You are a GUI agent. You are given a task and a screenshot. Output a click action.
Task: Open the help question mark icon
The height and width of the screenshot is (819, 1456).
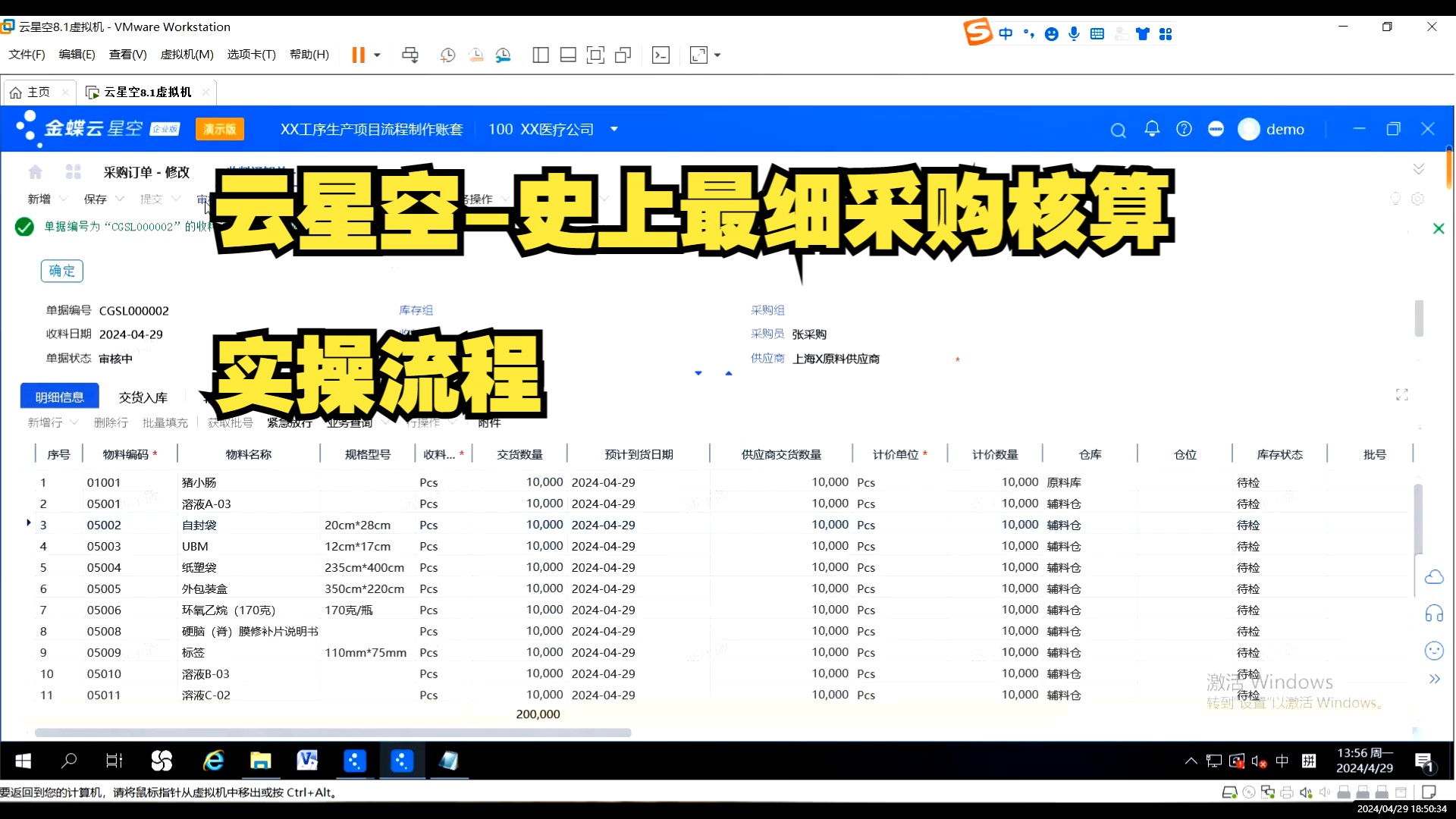[1184, 129]
